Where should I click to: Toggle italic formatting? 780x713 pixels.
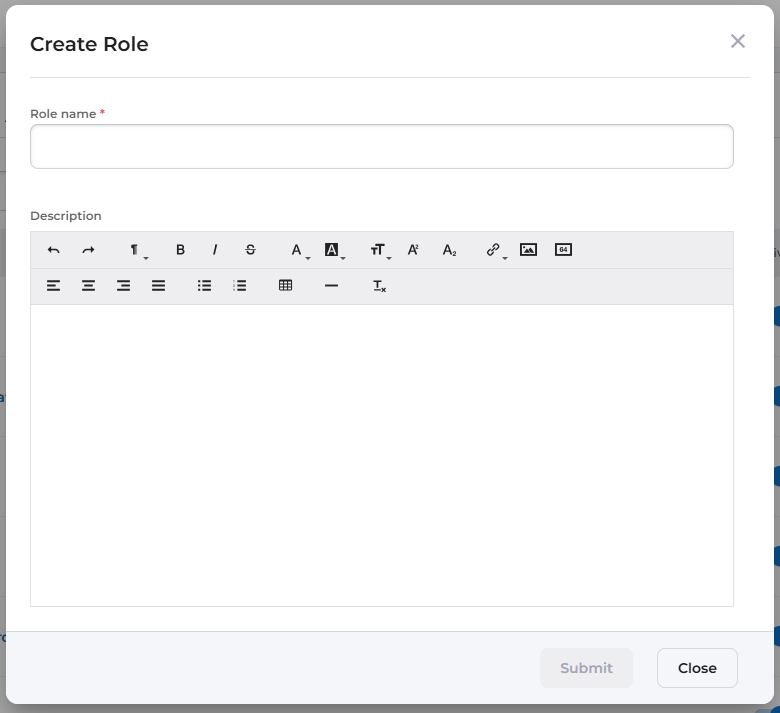(x=214, y=250)
